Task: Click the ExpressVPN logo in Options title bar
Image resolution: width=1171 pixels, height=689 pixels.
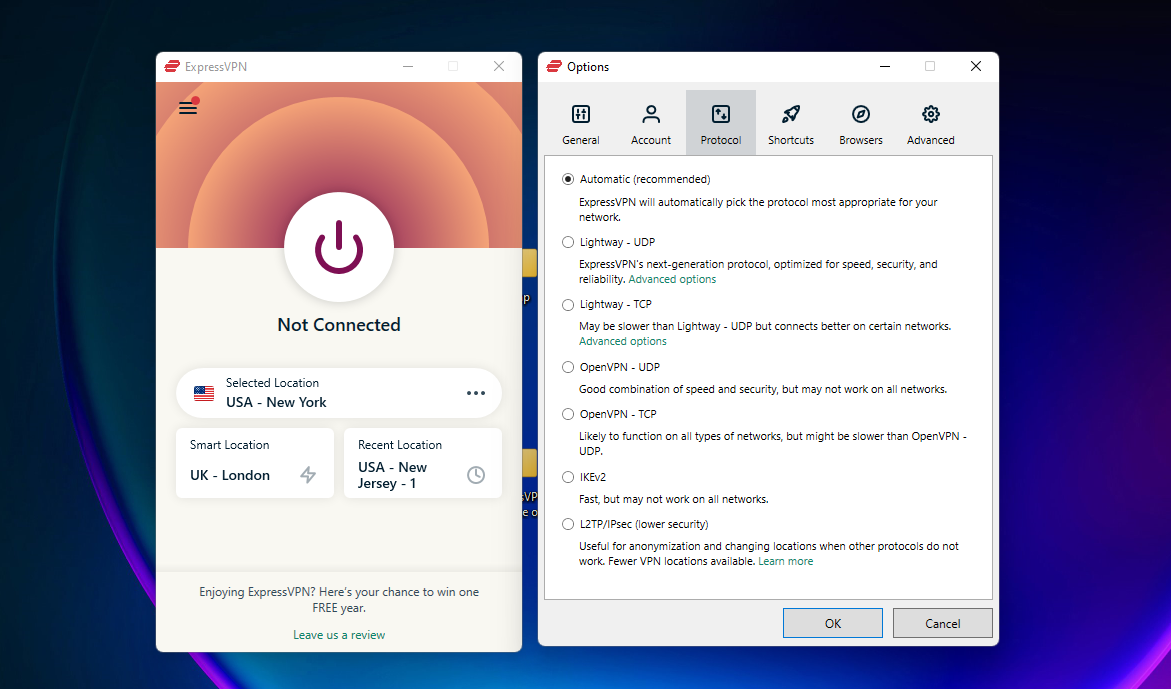Action: 554,66
